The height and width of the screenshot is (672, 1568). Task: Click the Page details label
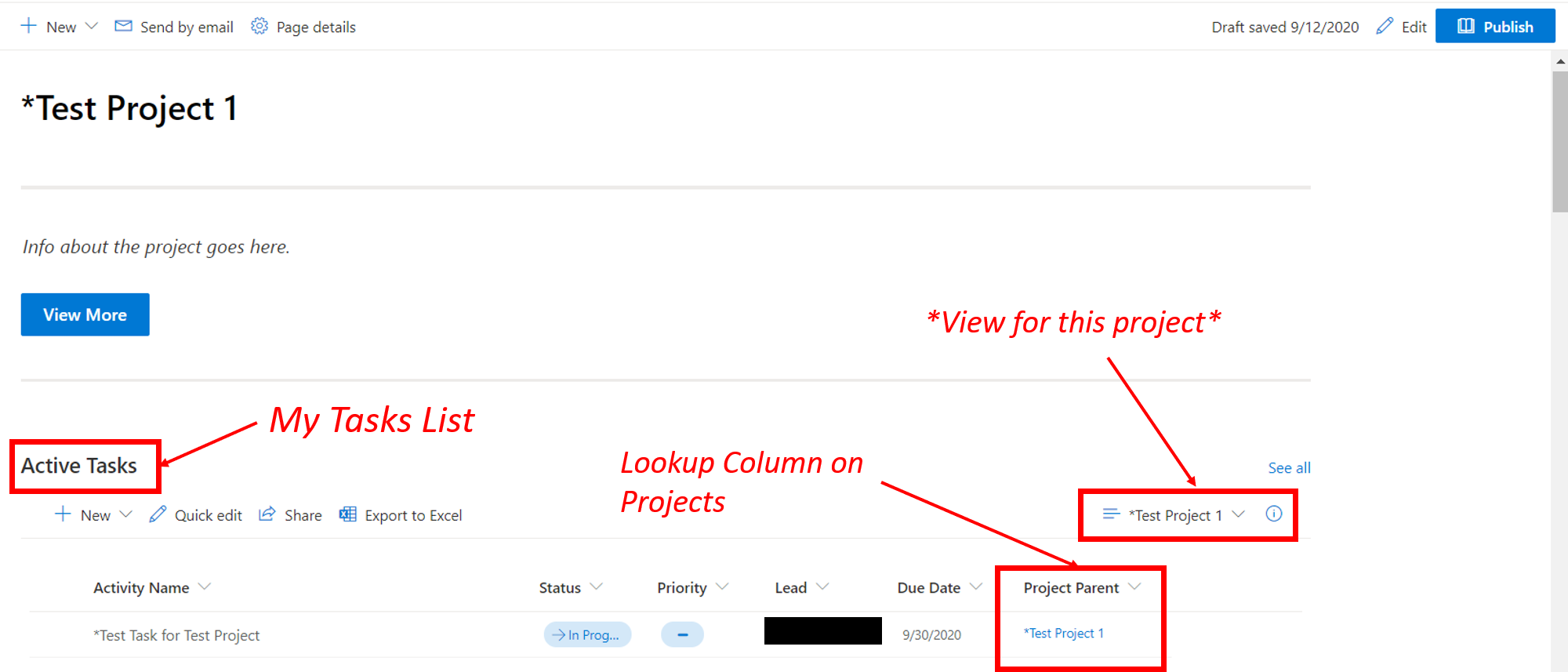[316, 27]
